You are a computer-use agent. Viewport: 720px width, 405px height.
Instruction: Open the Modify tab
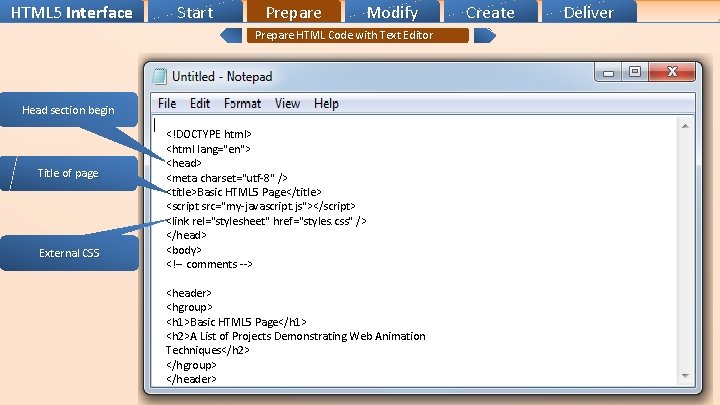[x=392, y=11]
